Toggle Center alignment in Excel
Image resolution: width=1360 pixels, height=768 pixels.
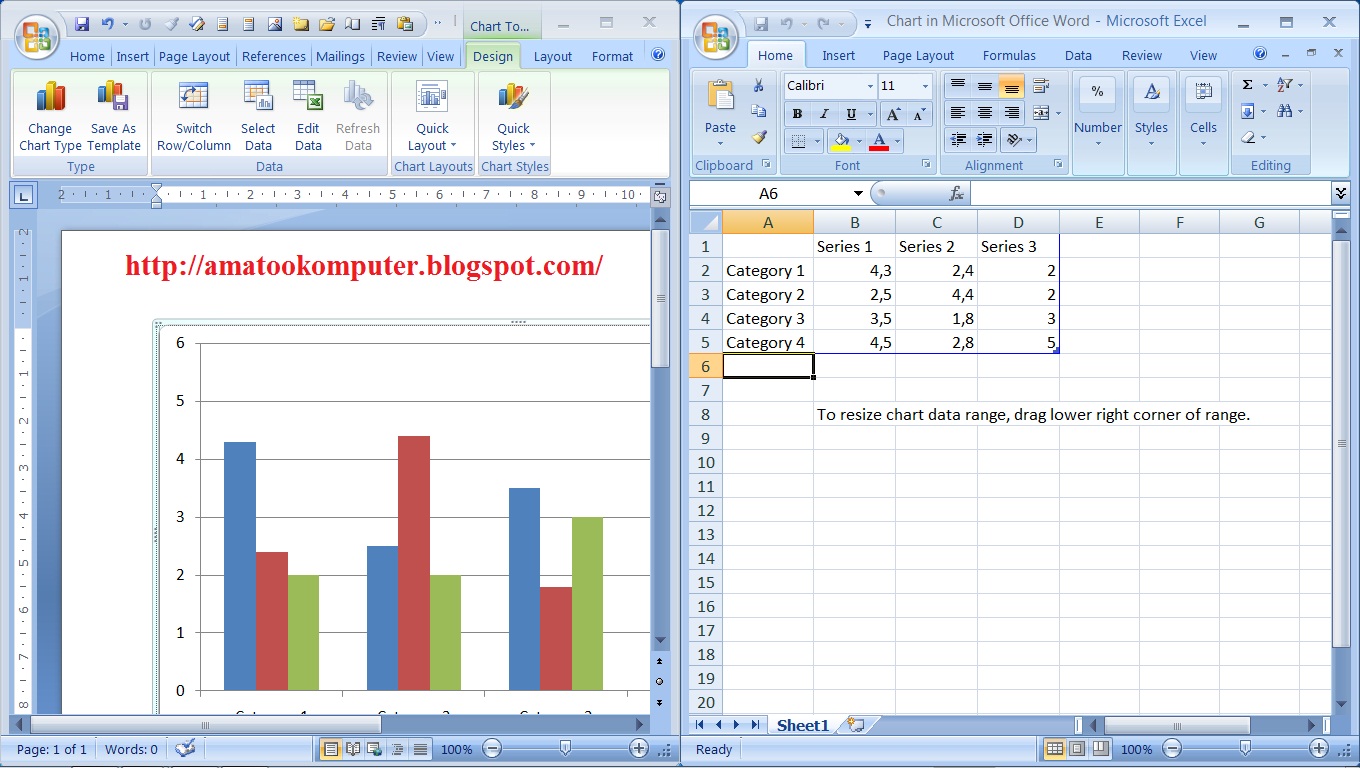[x=985, y=113]
